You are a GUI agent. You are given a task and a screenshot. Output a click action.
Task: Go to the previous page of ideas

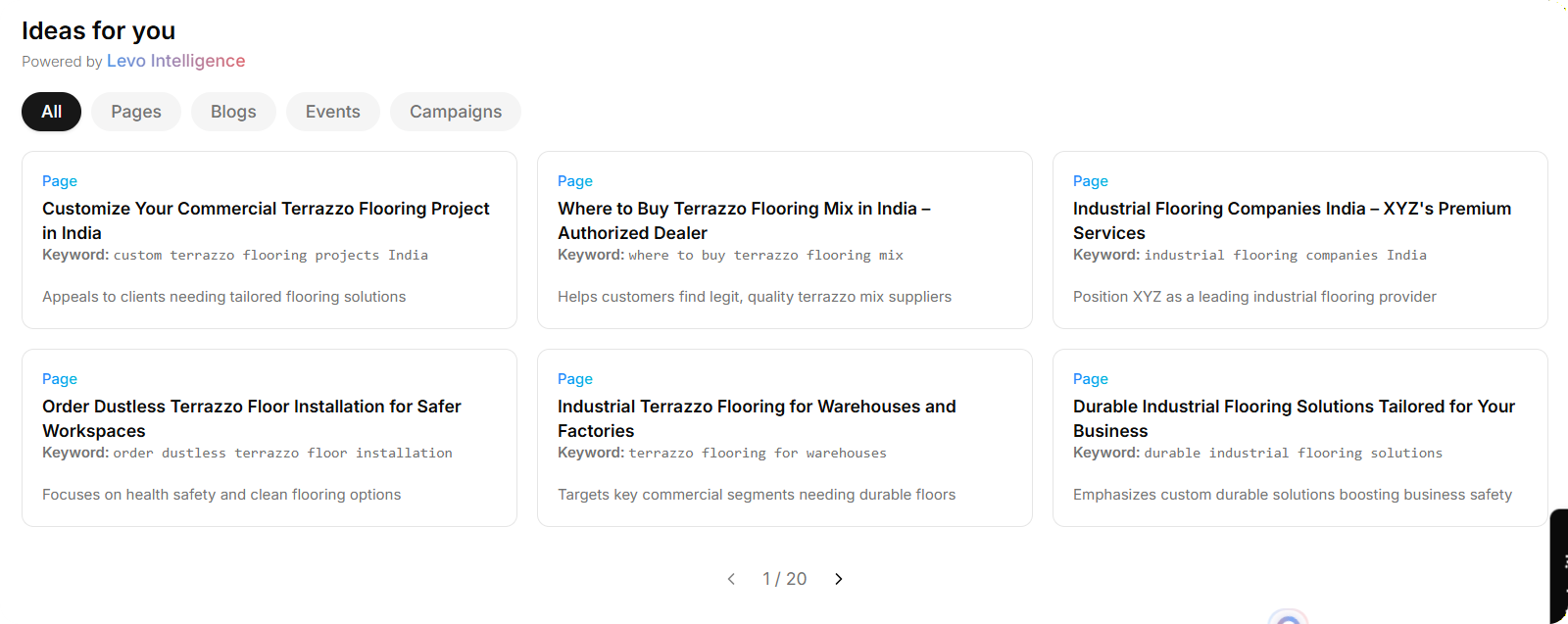click(731, 579)
